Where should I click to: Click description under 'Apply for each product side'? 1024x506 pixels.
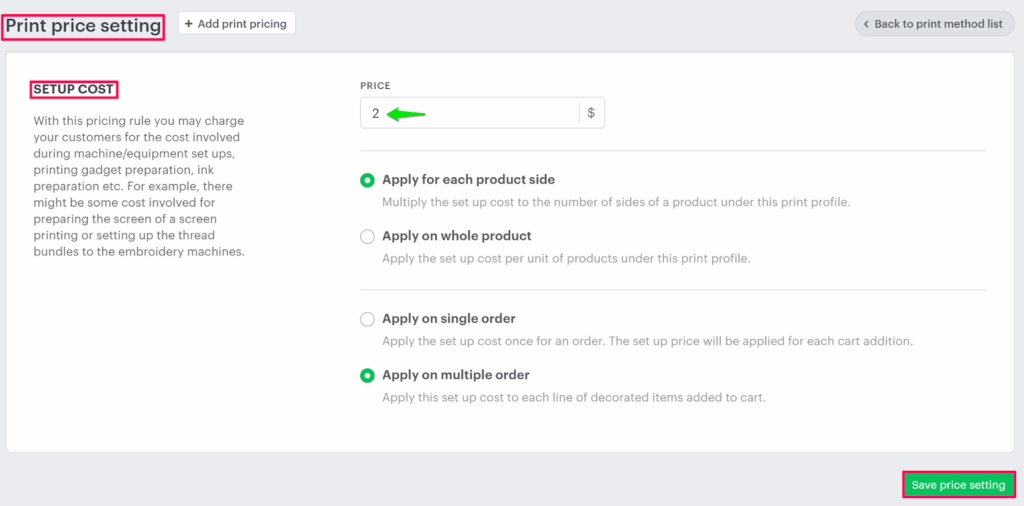(x=616, y=202)
